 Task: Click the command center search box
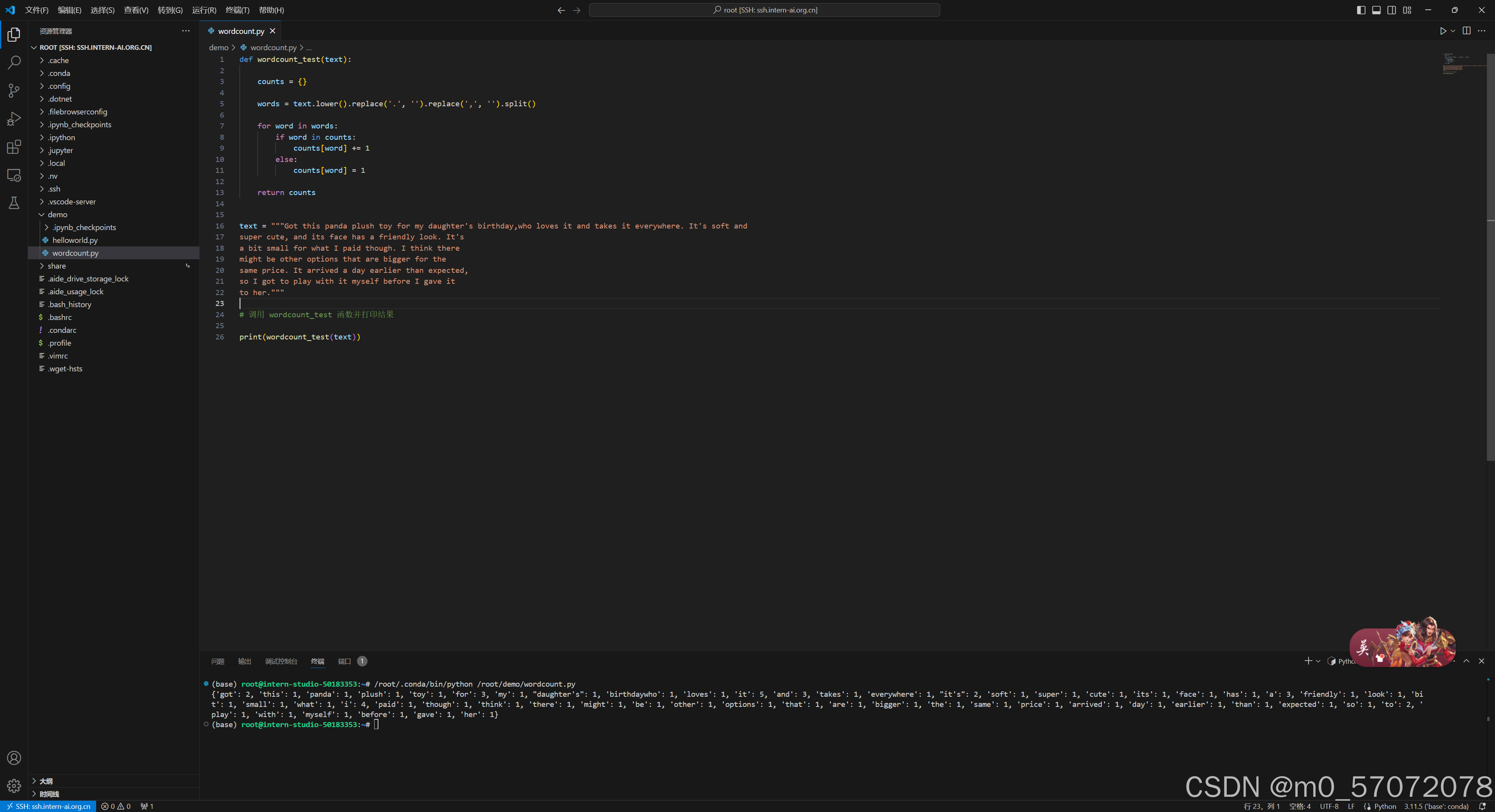[764, 10]
